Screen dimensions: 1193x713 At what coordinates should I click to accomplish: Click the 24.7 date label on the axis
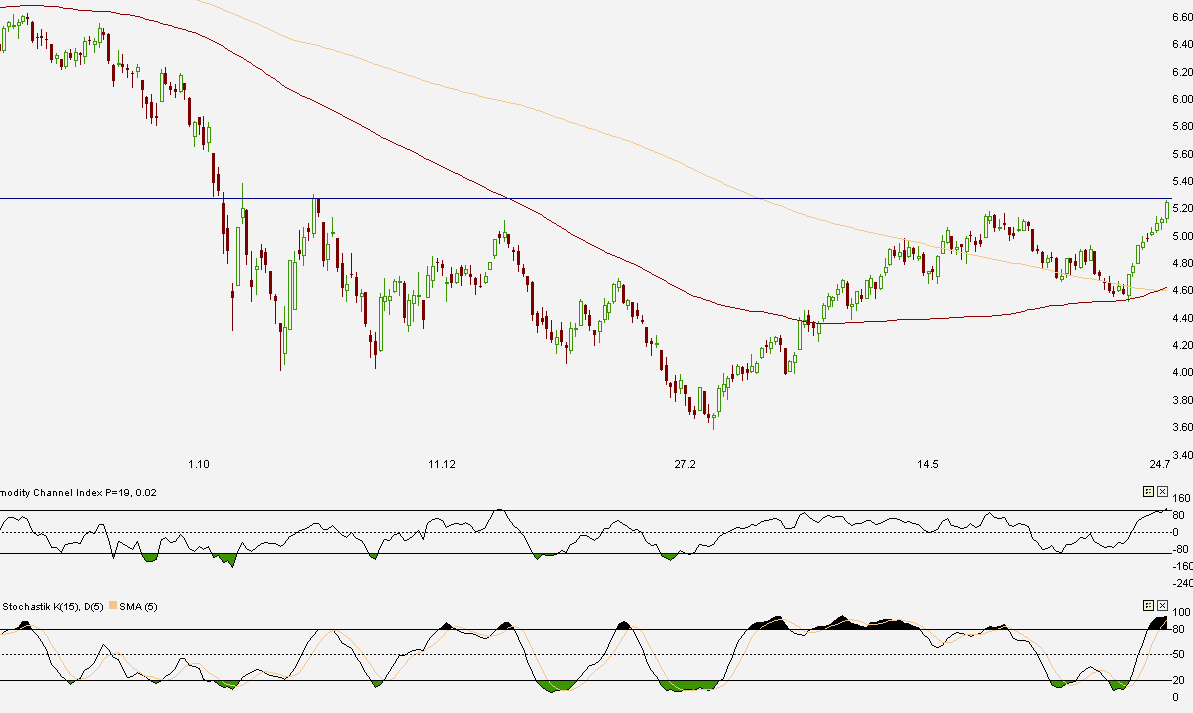click(1158, 464)
